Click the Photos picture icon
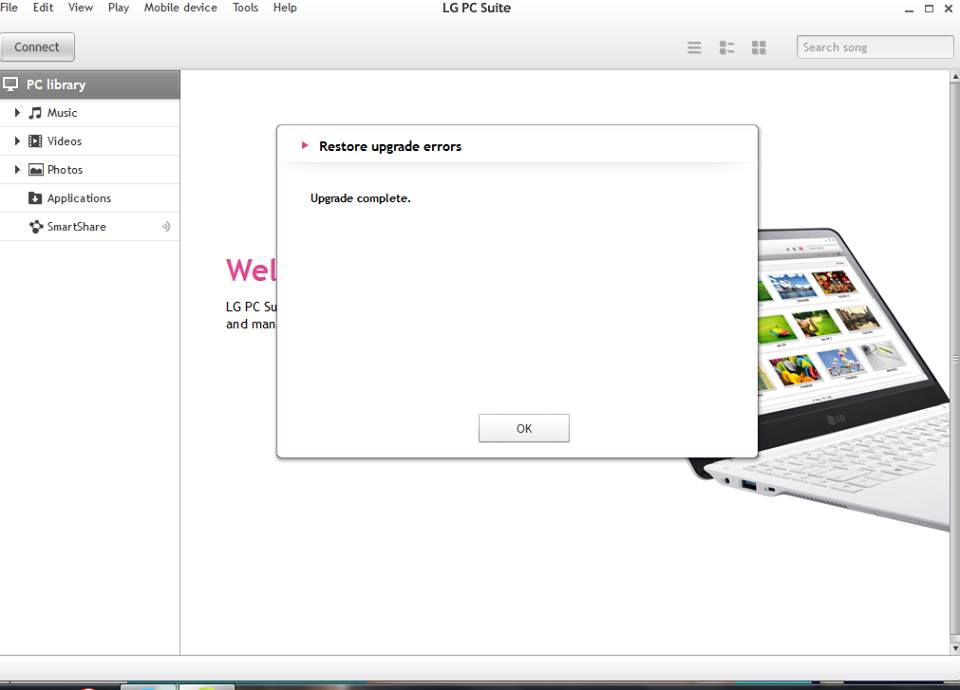960x690 pixels. tap(36, 170)
